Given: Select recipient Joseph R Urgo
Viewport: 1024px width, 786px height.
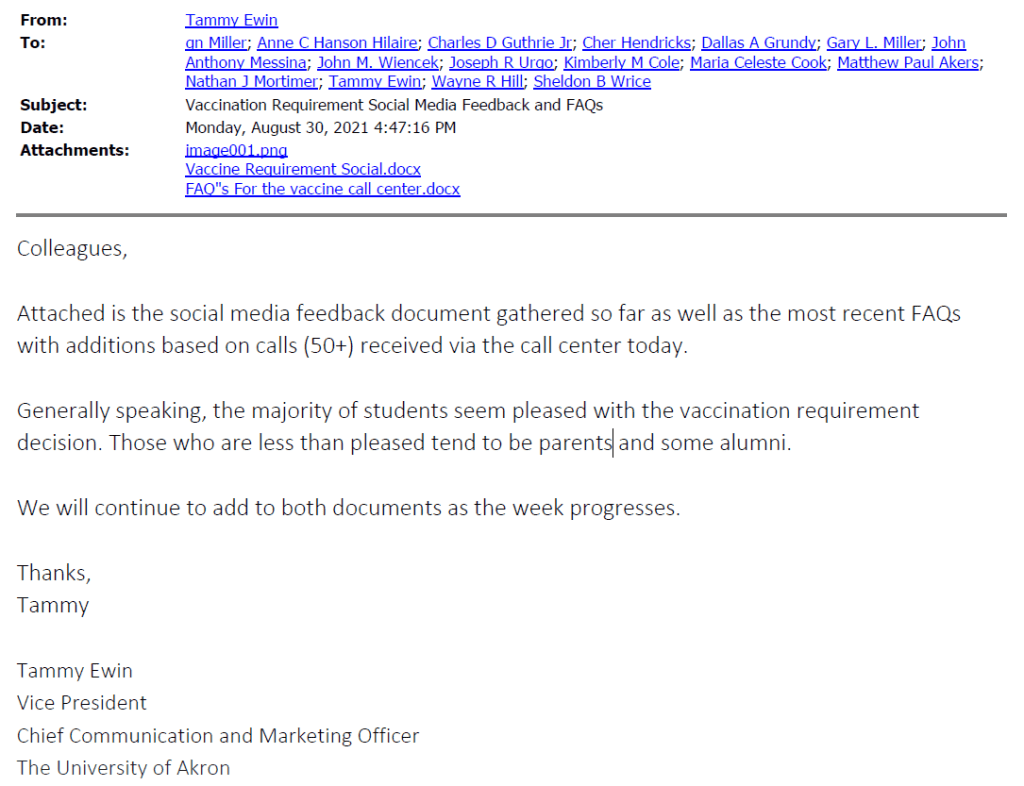Looking at the screenshot, I should [501, 62].
